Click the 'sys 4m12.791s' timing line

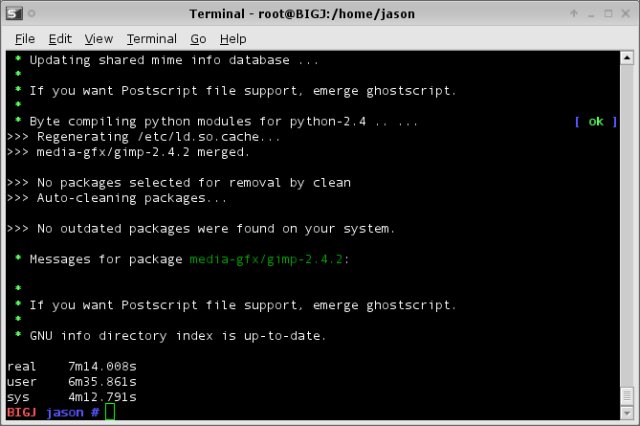tap(72, 397)
